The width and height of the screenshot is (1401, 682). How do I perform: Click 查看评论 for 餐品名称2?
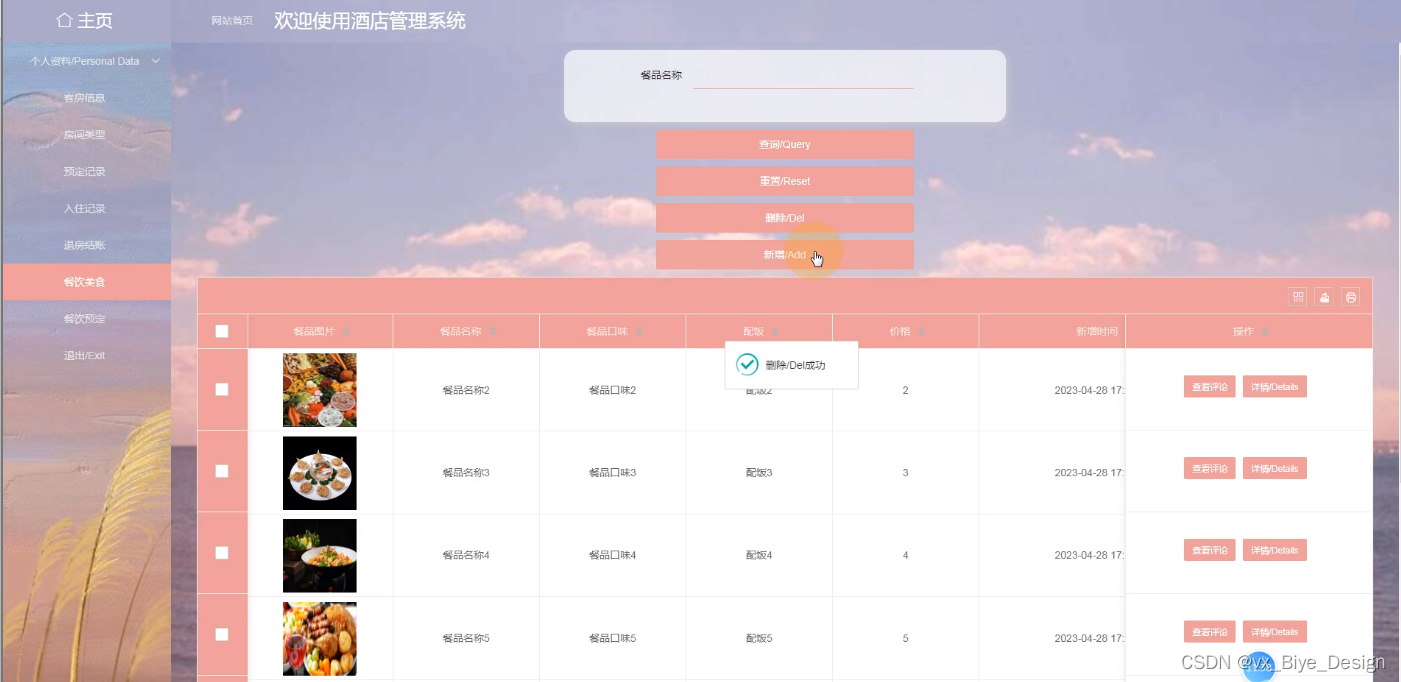click(1210, 386)
